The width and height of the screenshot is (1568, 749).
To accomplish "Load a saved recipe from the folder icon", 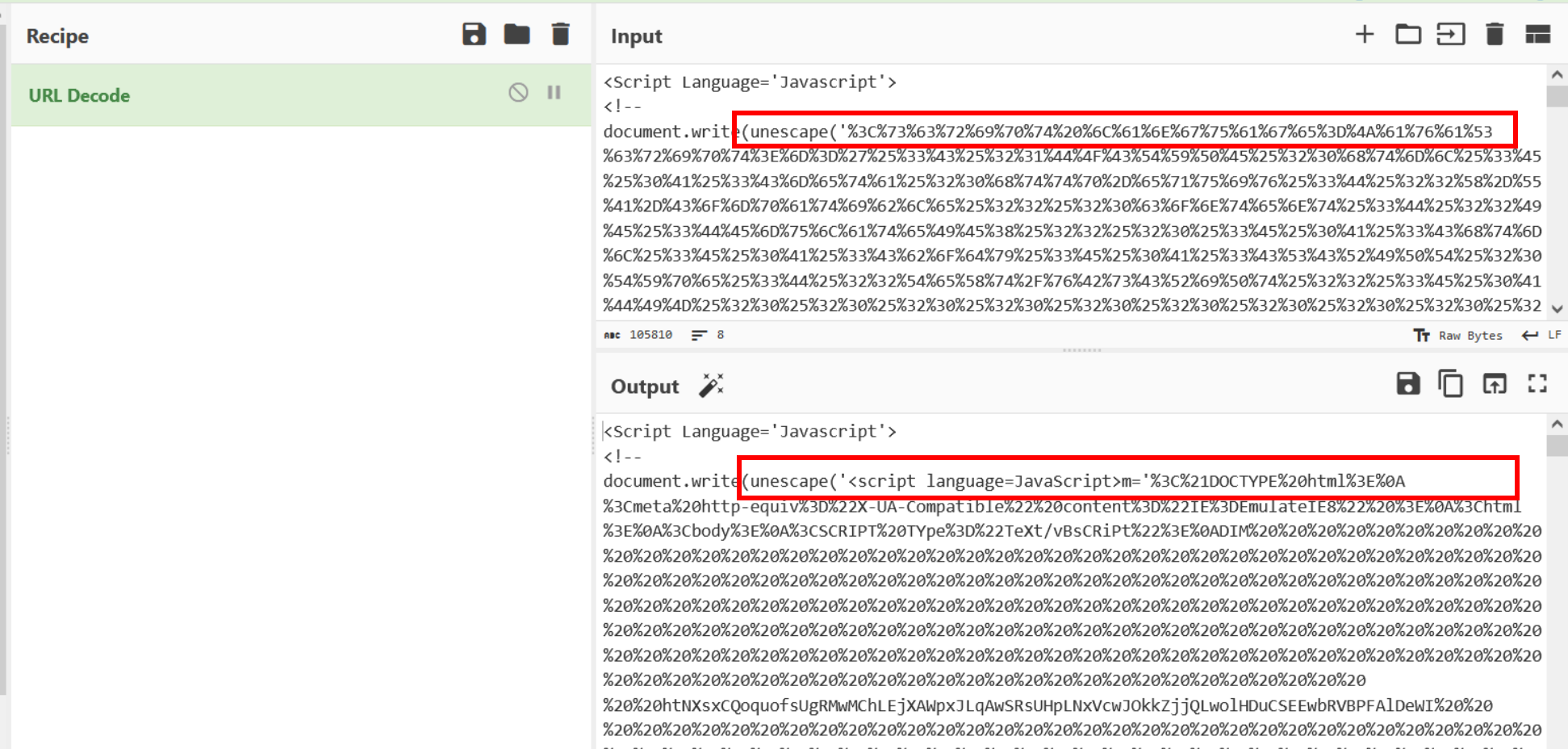I will tap(517, 34).
